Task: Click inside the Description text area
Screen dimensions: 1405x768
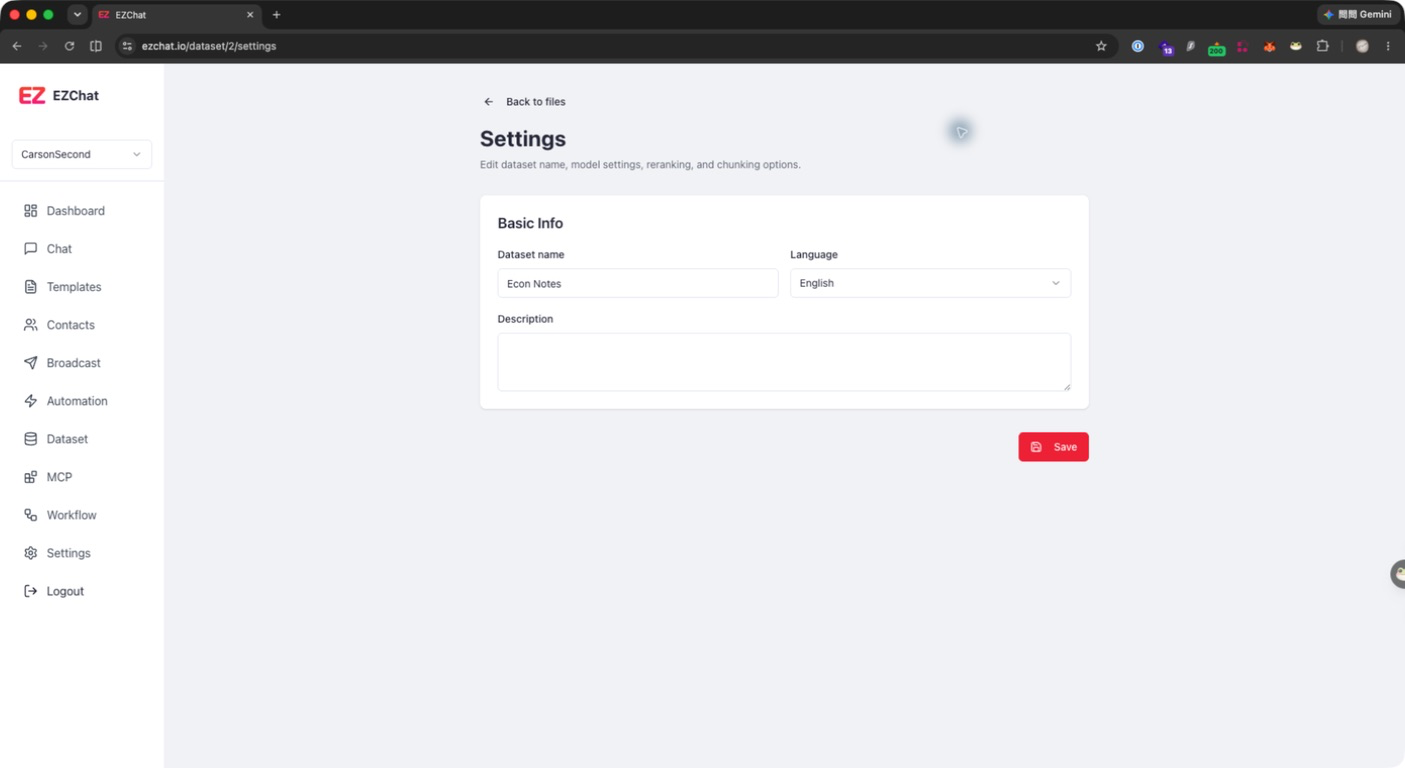Action: click(x=784, y=362)
